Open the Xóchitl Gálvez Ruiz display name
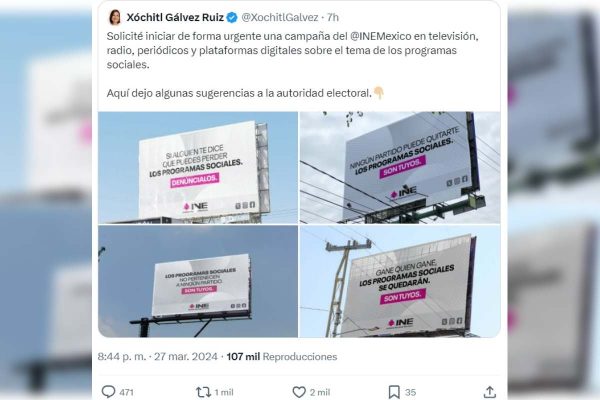600x400 pixels. (175, 17)
